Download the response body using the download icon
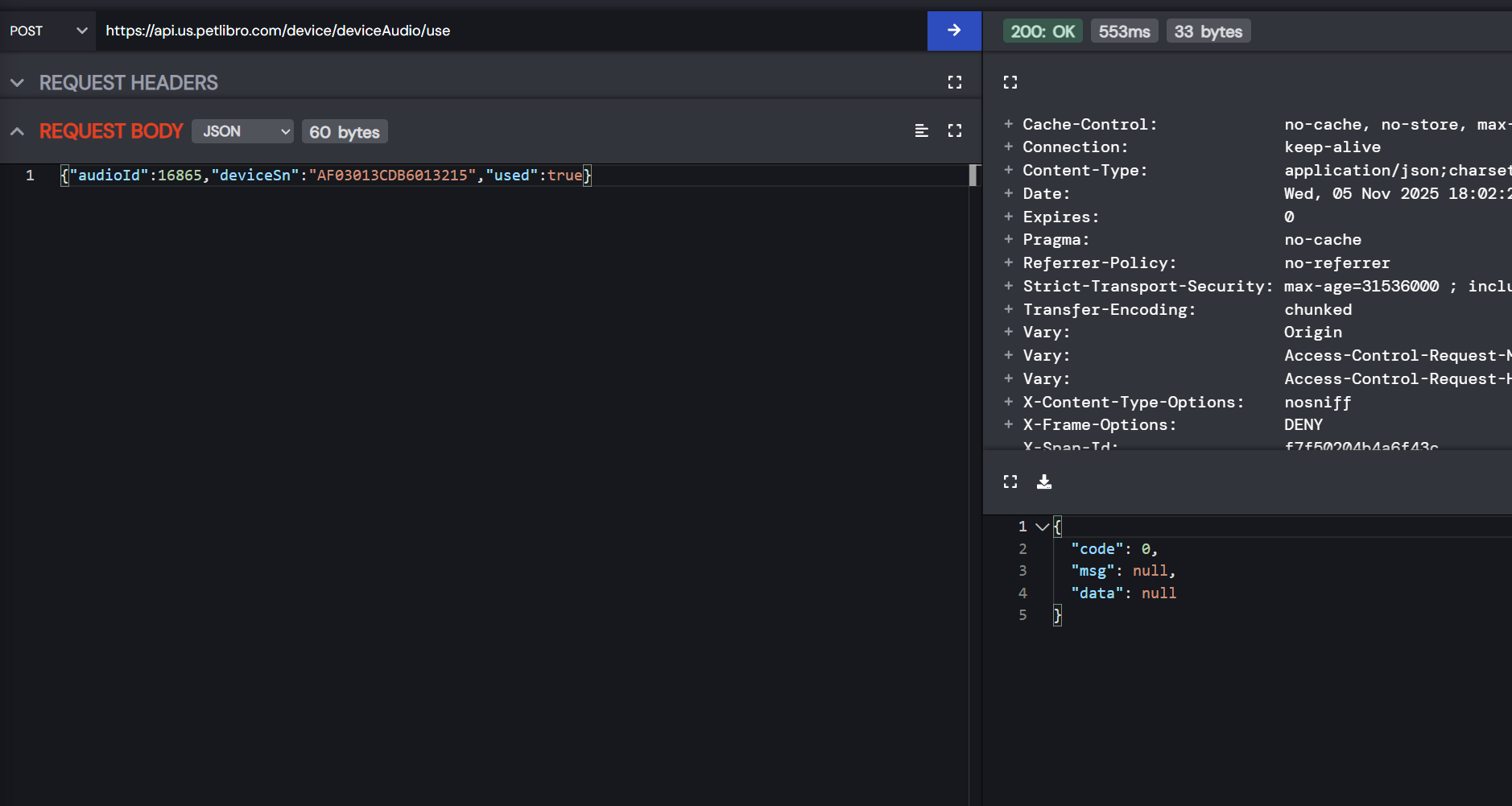 point(1044,481)
